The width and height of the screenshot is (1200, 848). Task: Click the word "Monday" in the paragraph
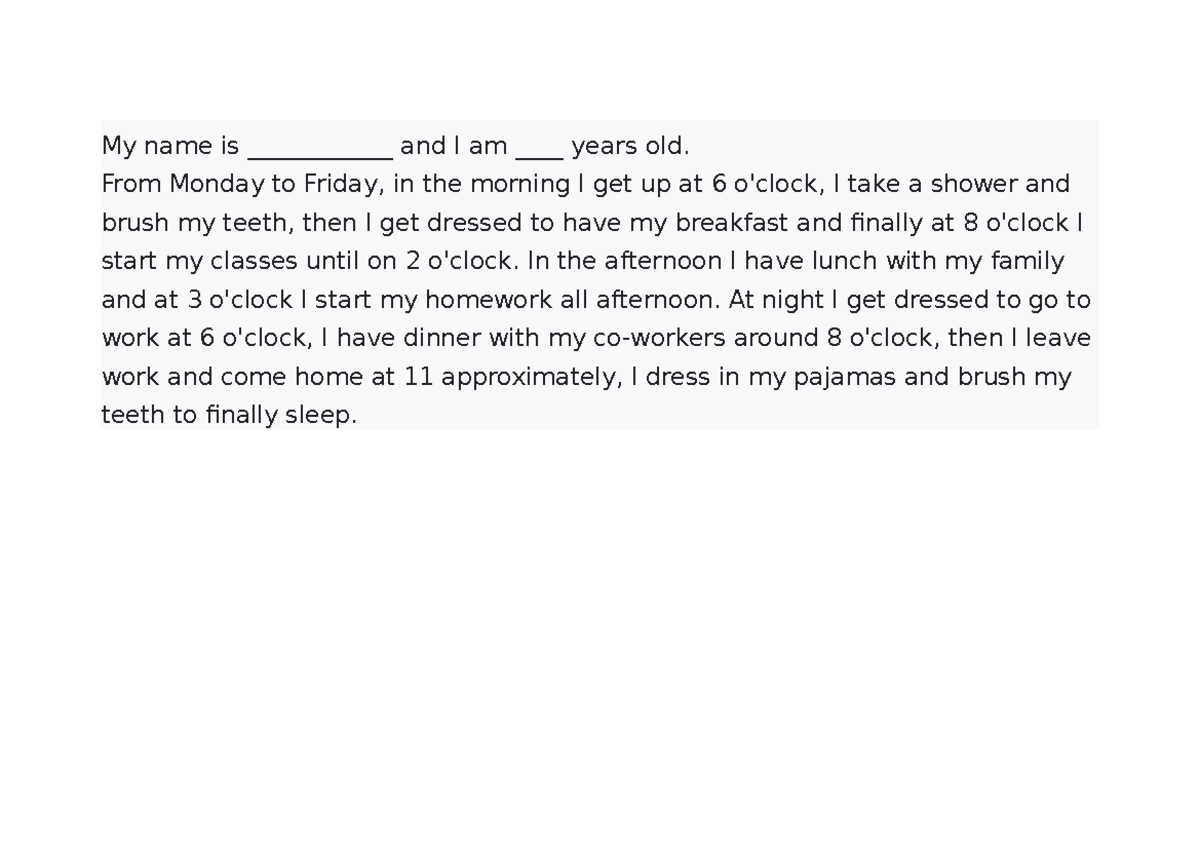pyautogui.click(x=210, y=185)
